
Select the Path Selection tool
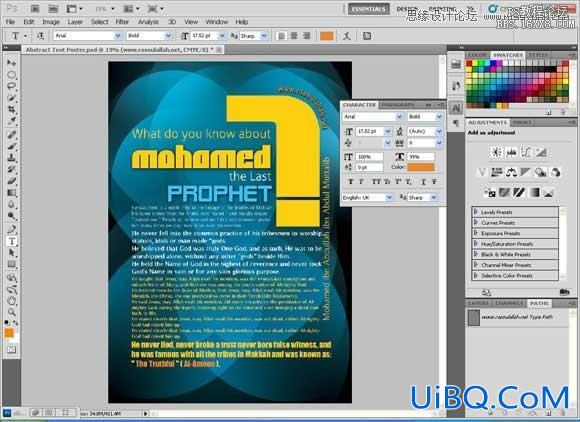tap(11, 253)
